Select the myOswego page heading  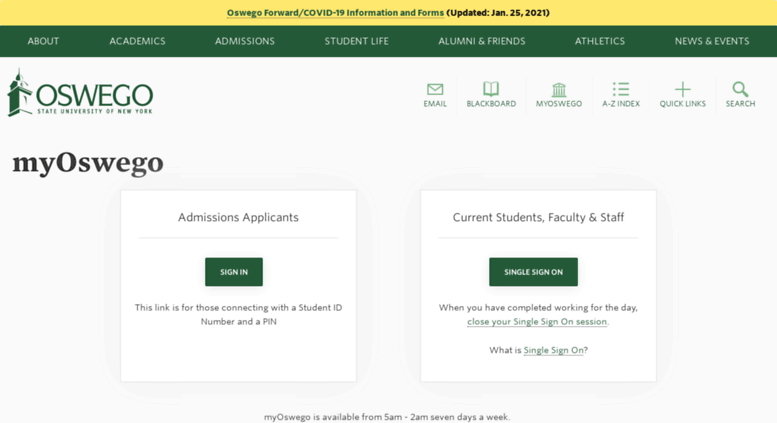[x=88, y=162]
